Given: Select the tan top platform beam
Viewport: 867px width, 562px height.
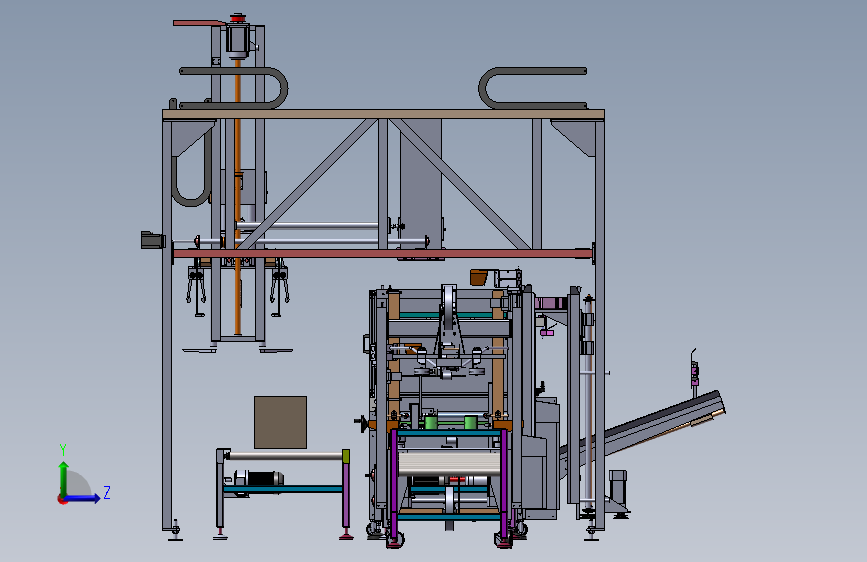Looking at the screenshot, I should [x=383, y=114].
